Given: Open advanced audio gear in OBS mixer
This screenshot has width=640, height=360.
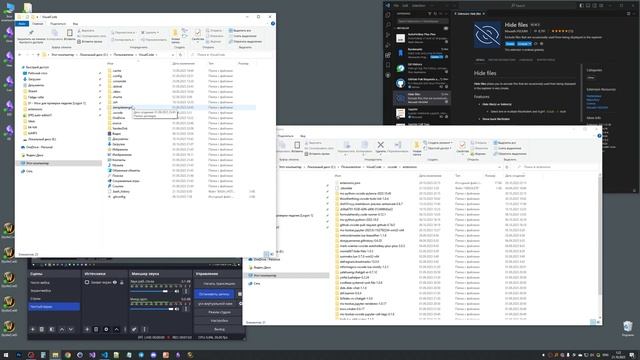Looking at the screenshot, I should 134,329.
